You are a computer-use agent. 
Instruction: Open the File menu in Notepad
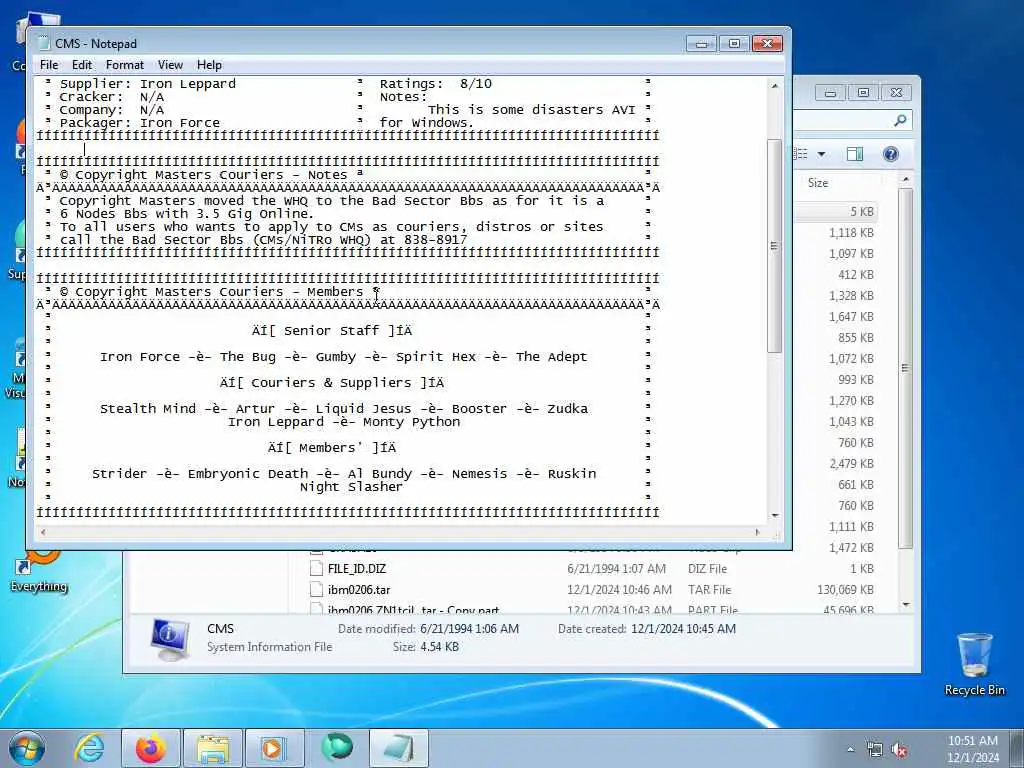48,65
